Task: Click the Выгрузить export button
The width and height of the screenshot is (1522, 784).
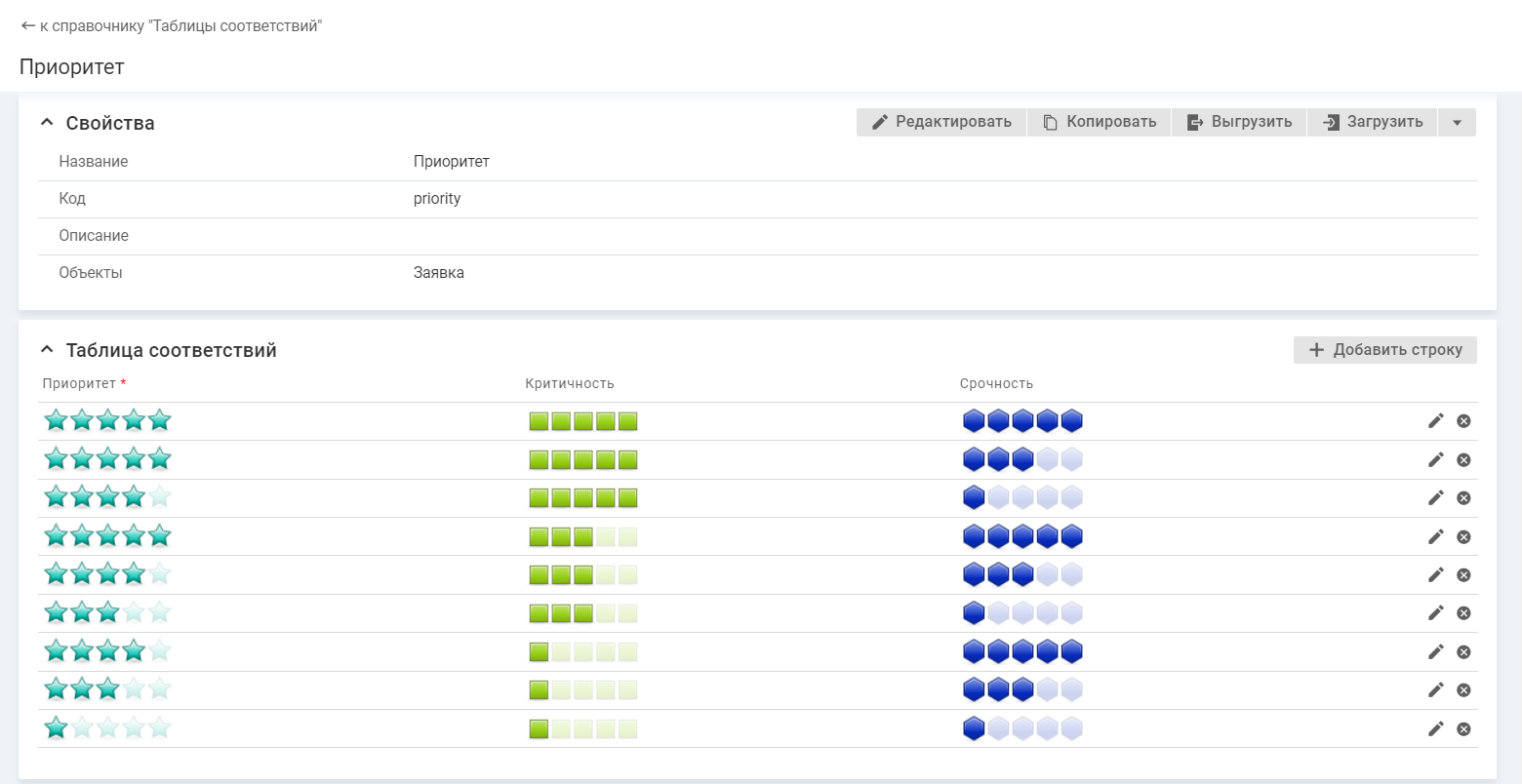Action: tap(1239, 122)
